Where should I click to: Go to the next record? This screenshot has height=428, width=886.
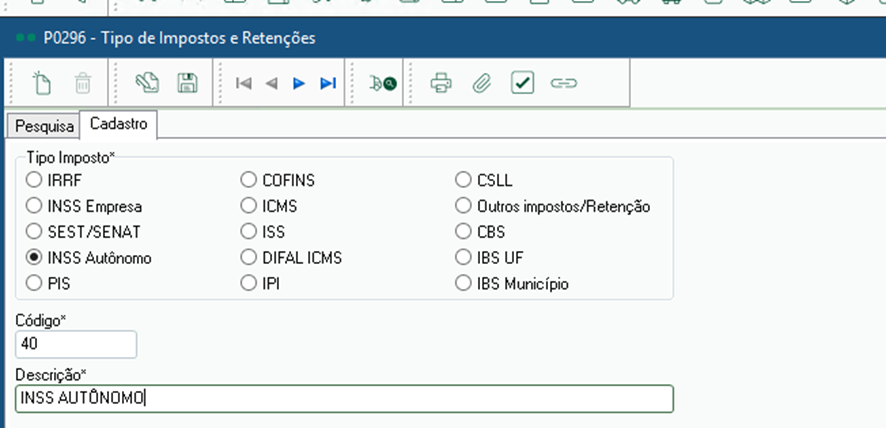click(x=299, y=84)
